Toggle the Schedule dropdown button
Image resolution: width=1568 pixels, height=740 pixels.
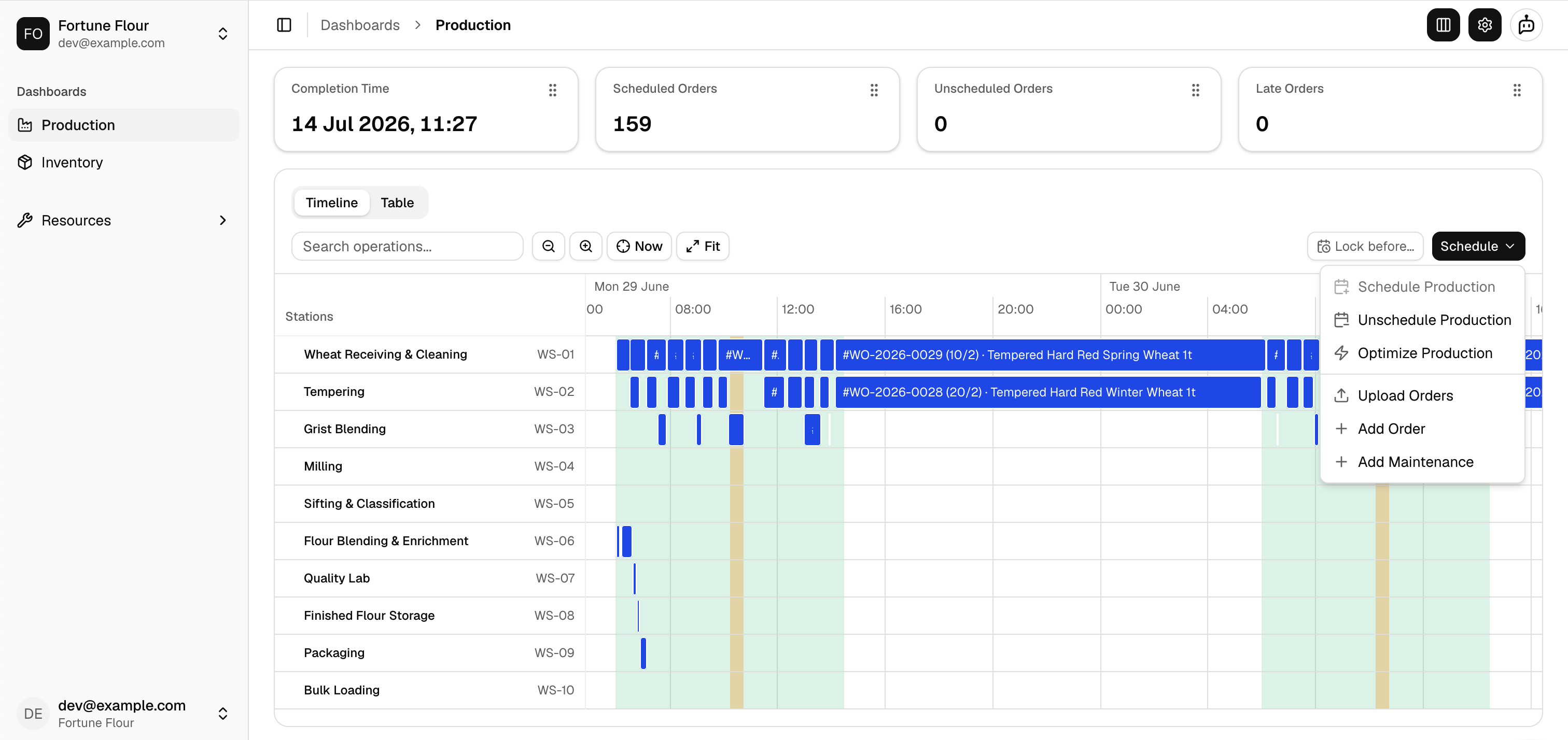1478,247
